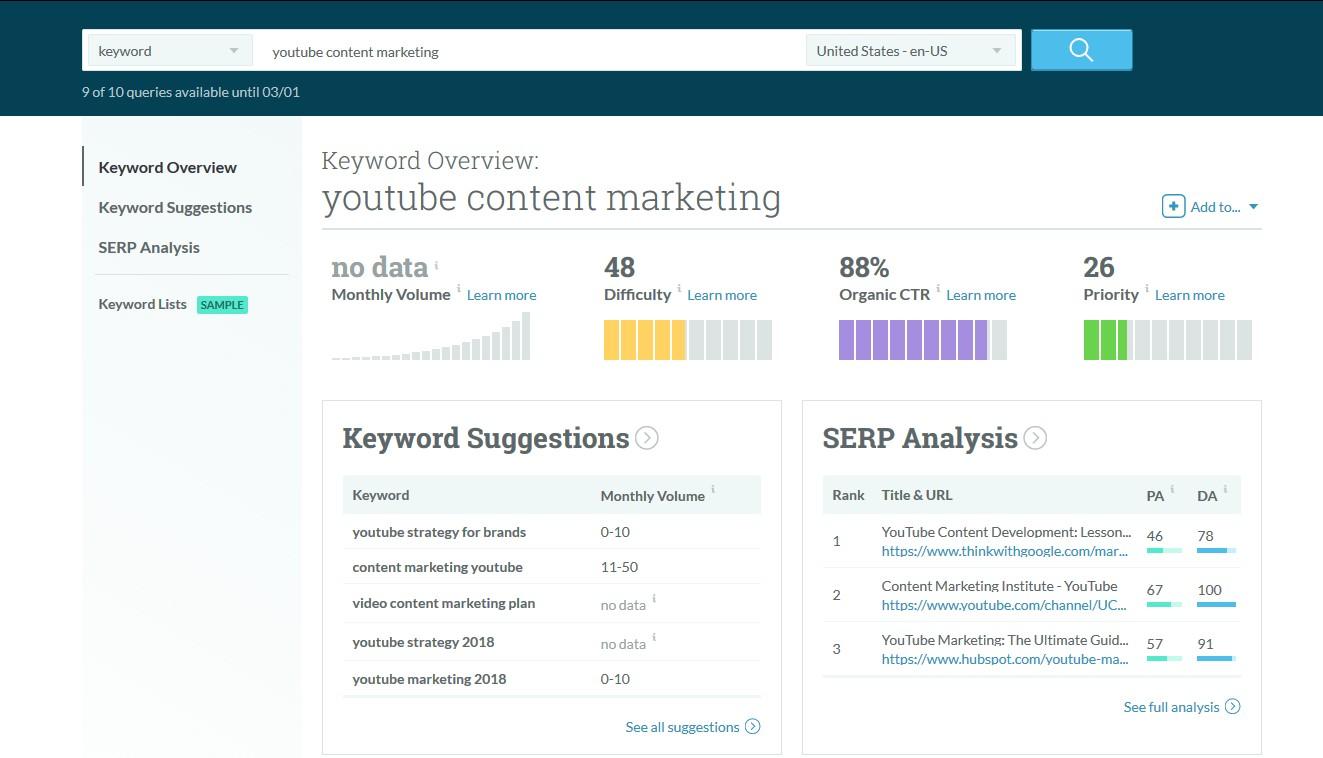This screenshot has height=758, width=1323.
Task: Click info icon in Monthly Volume column header
Action: tap(713, 490)
